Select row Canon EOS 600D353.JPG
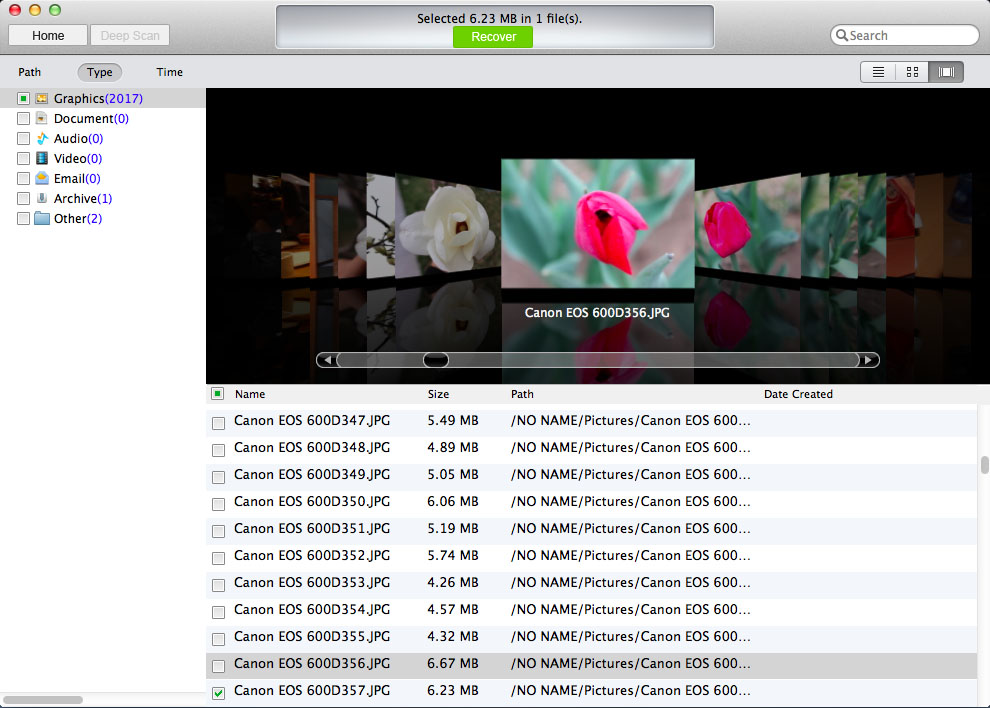990x708 pixels. point(592,585)
